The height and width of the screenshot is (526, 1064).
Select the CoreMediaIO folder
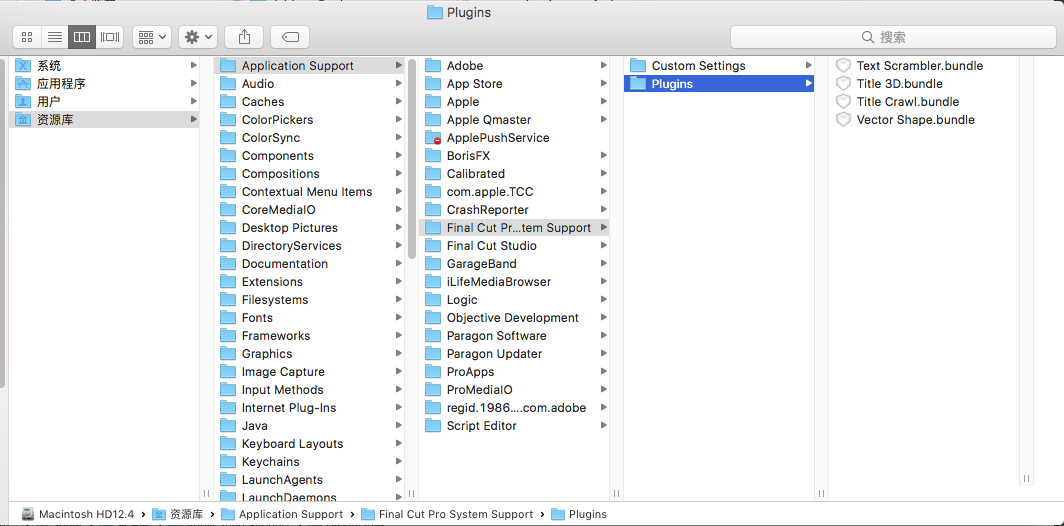(309, 210)
